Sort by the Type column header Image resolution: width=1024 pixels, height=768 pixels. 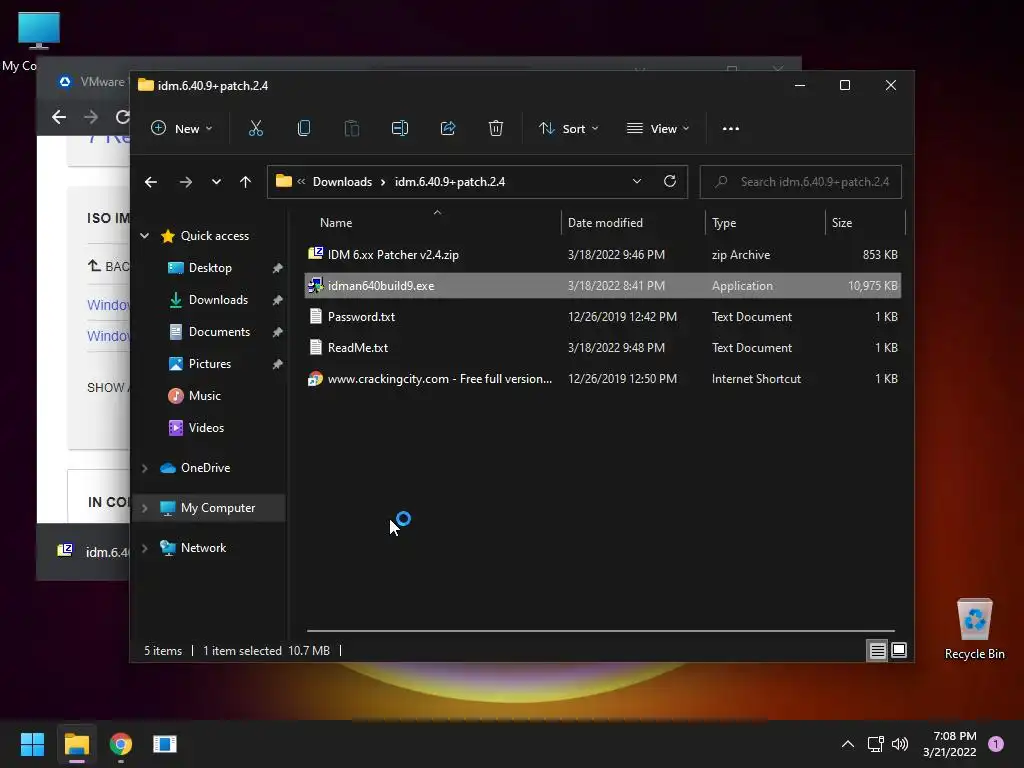[724, 223]
